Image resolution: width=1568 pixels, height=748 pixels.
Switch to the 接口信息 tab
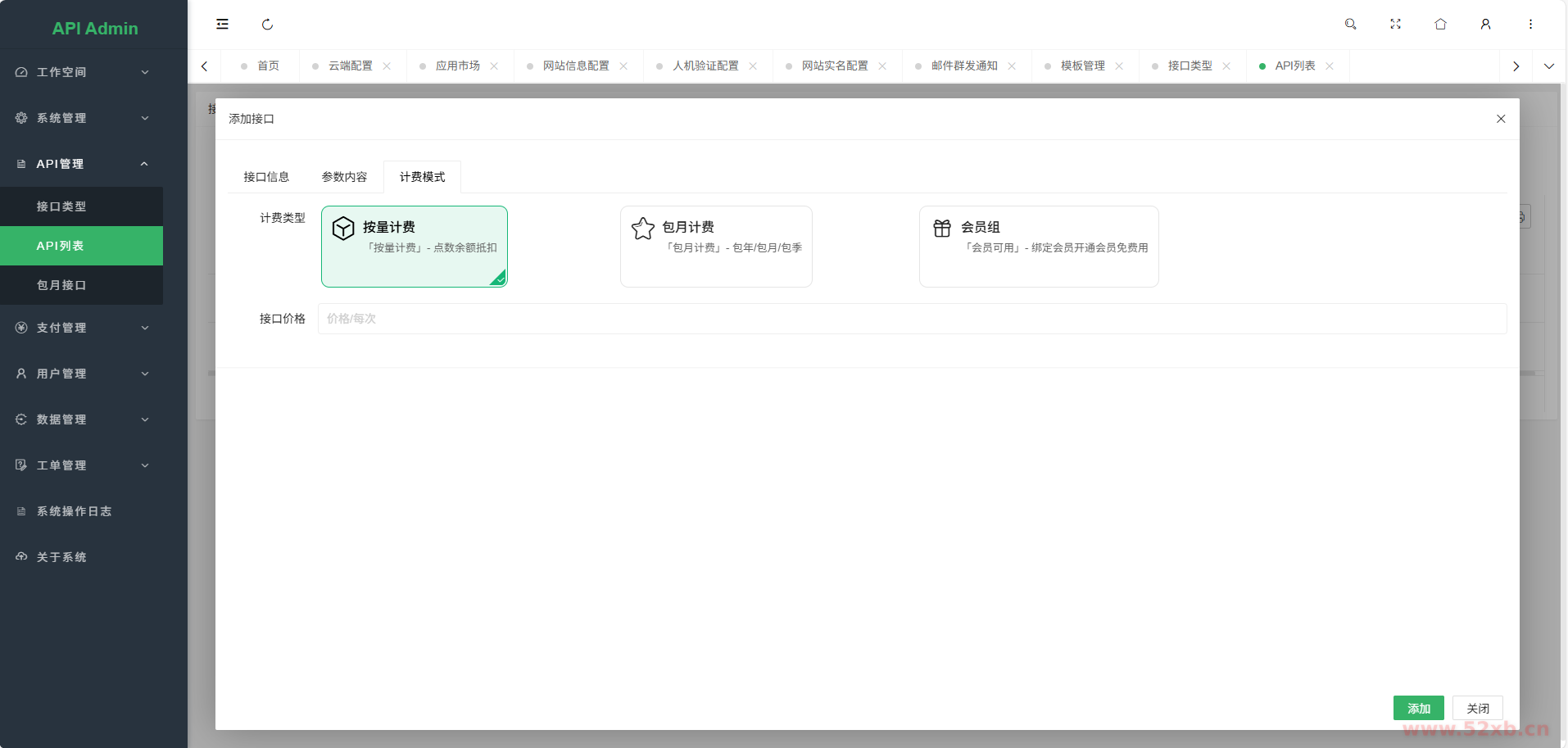[x=266, y=177]
